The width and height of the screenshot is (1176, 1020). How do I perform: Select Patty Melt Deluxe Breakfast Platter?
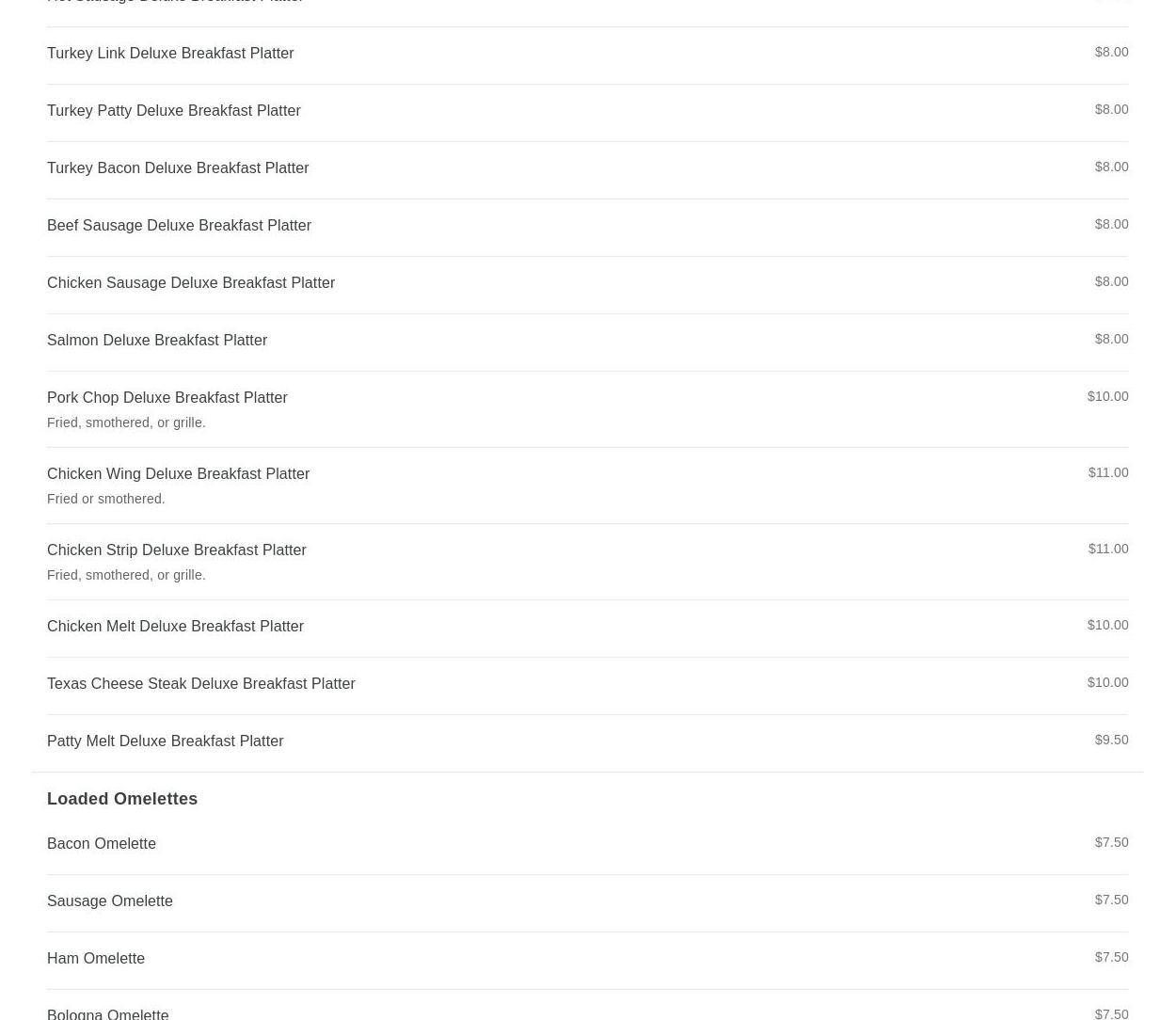point(587,743)
